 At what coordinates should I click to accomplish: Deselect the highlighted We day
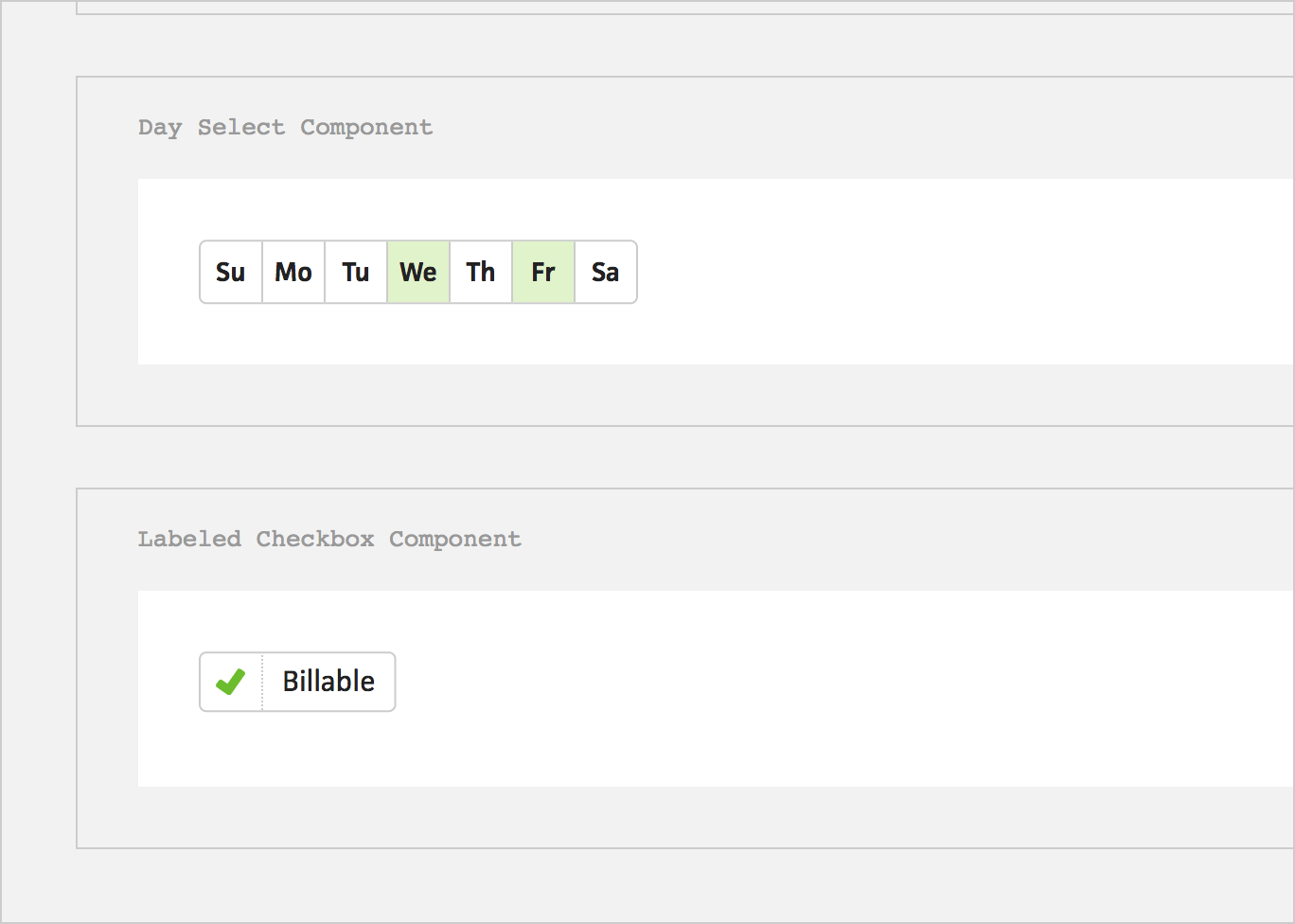tap(418, 273)
